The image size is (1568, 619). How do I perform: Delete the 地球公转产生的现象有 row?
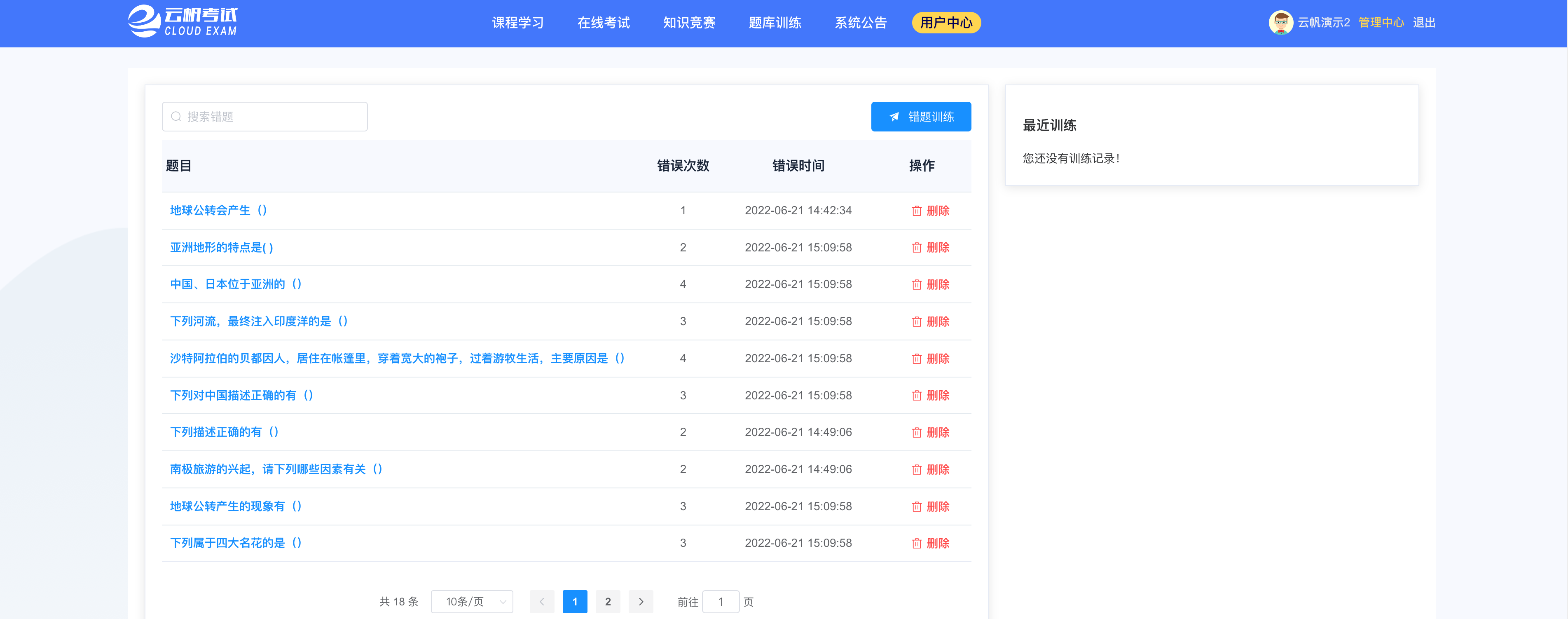[x=930, y=506]
